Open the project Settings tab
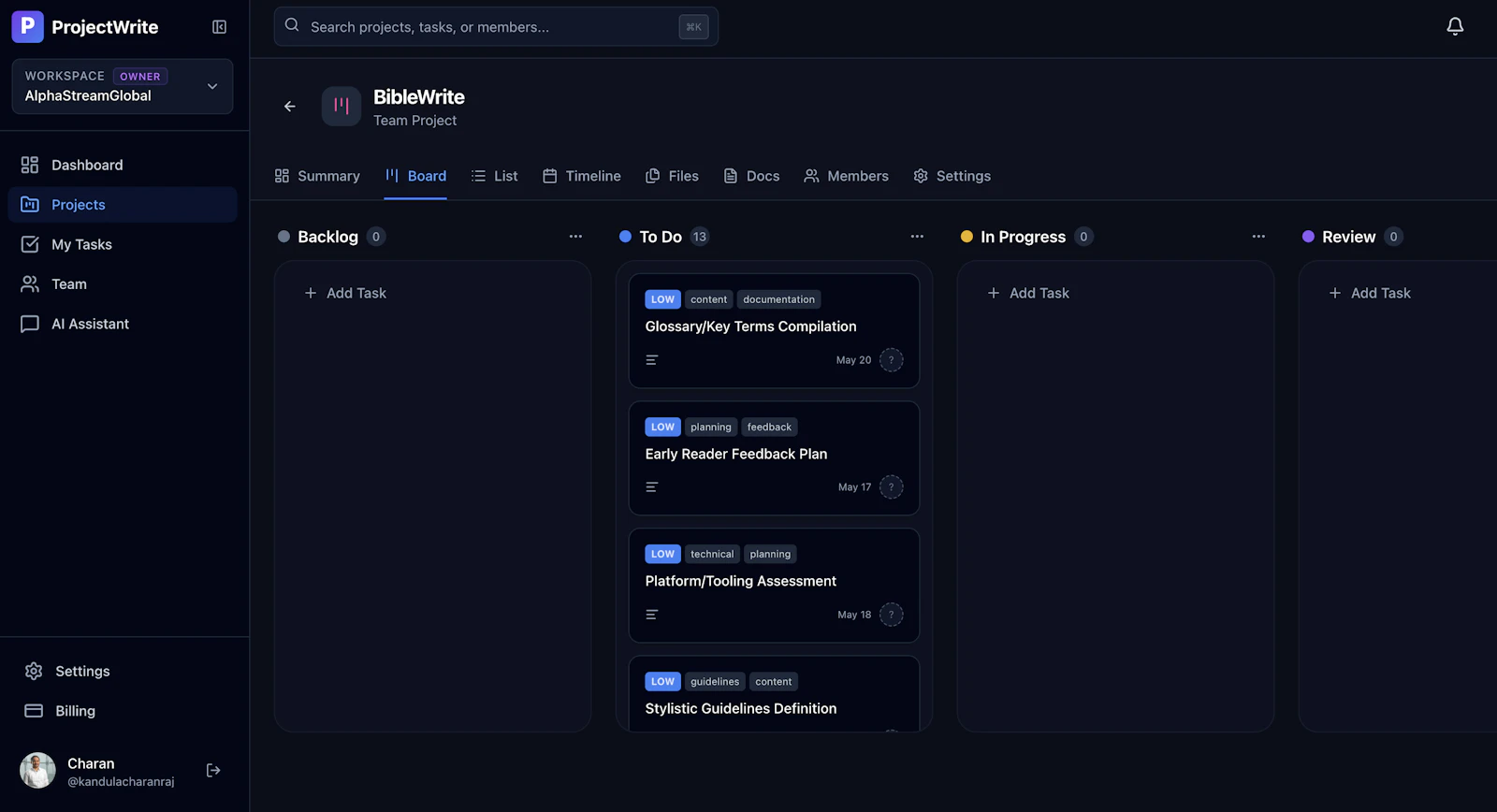1497x812 pixels. 952,176
